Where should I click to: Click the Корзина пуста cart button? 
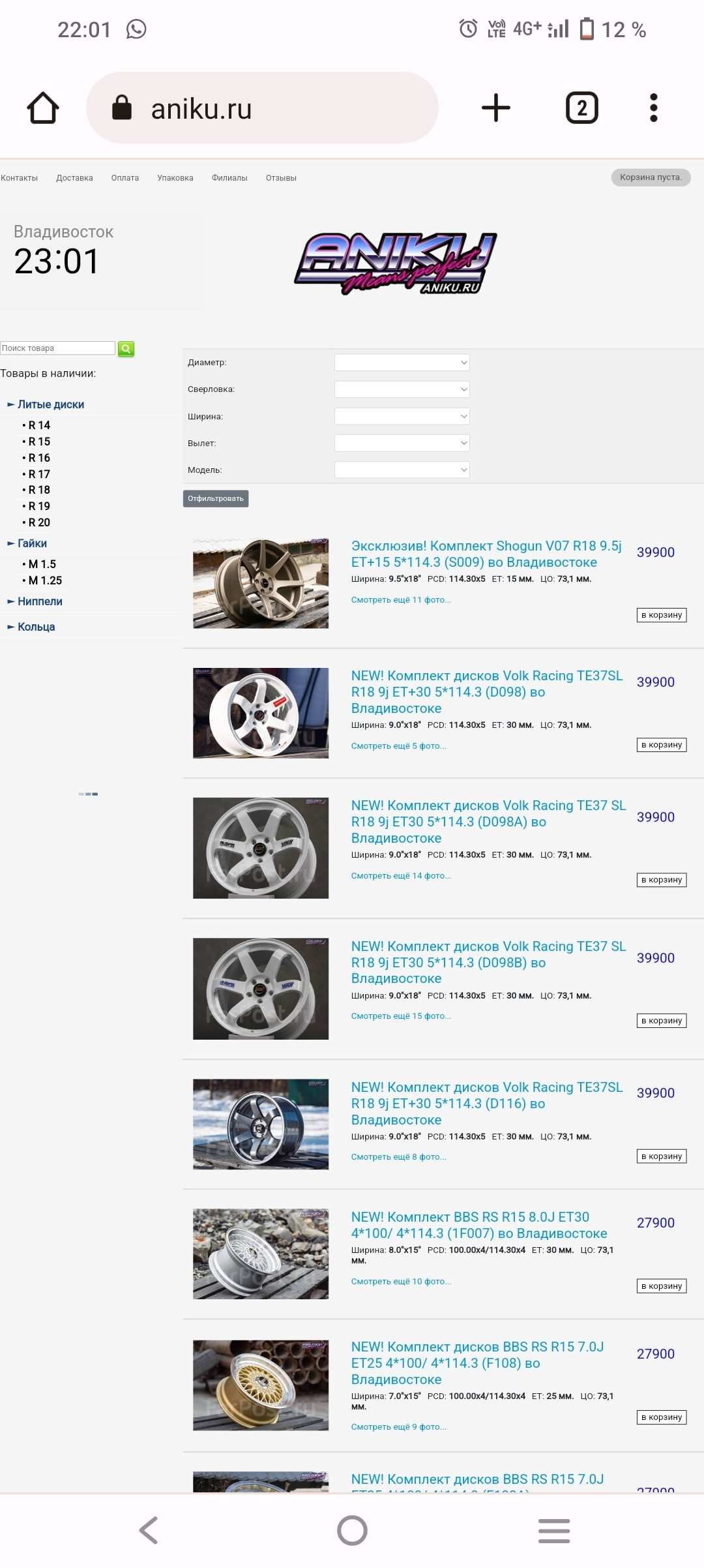pos(651,177)
